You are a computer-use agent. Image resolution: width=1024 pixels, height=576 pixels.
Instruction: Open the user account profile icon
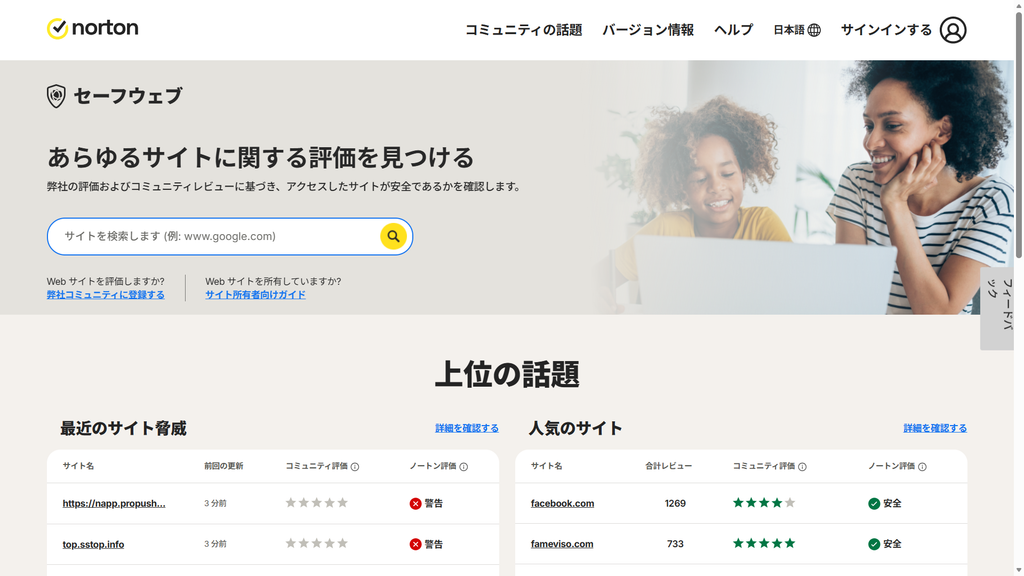tap(953, 30)
